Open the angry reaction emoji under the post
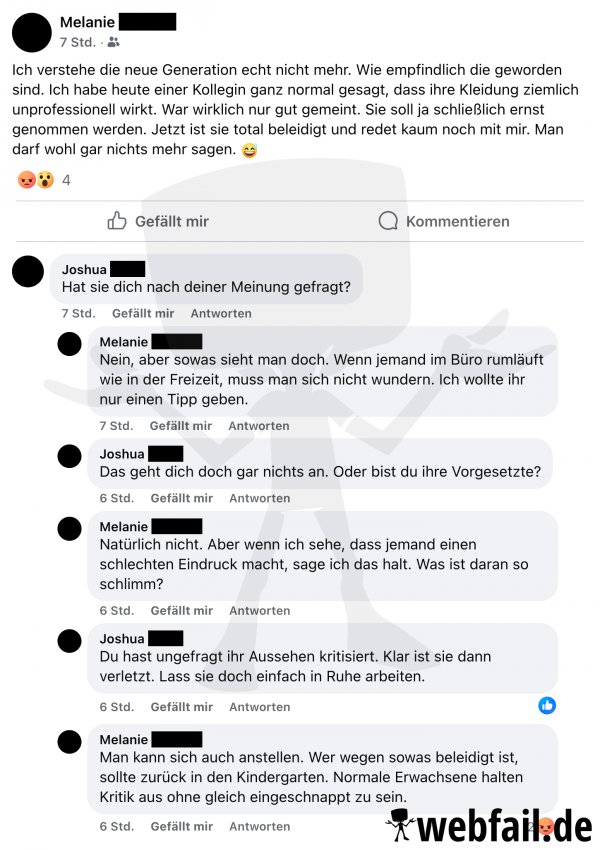 [27, 179]
